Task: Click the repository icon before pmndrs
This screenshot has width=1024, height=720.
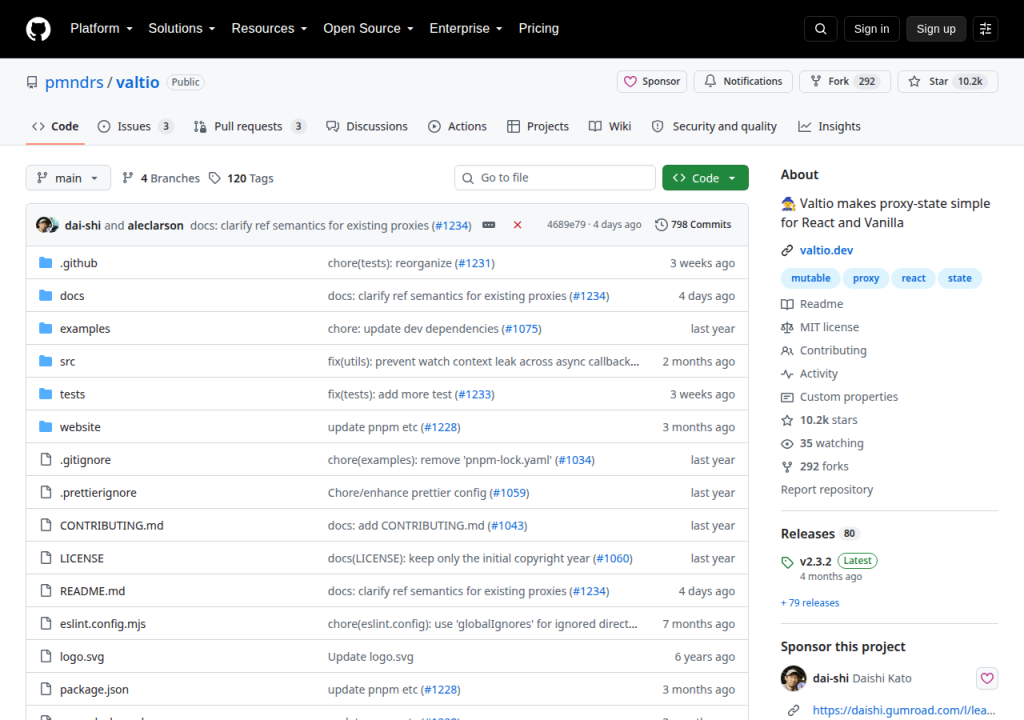Action: [32, 82]
